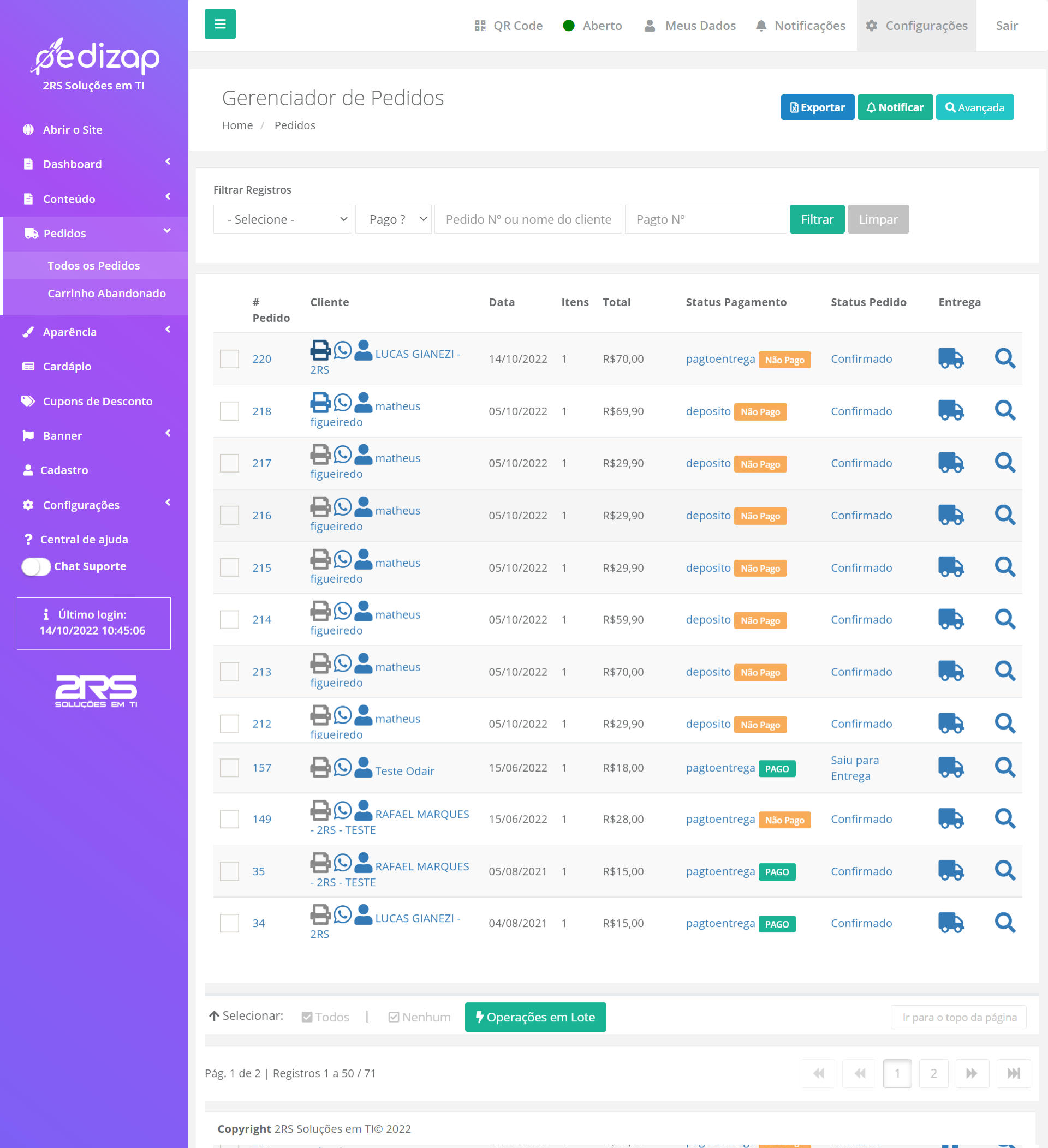The width and height of the screenshot is (1048, 1148).
Task: Toggle the Chat Suporte switch
Action: (x=36, y=566)
